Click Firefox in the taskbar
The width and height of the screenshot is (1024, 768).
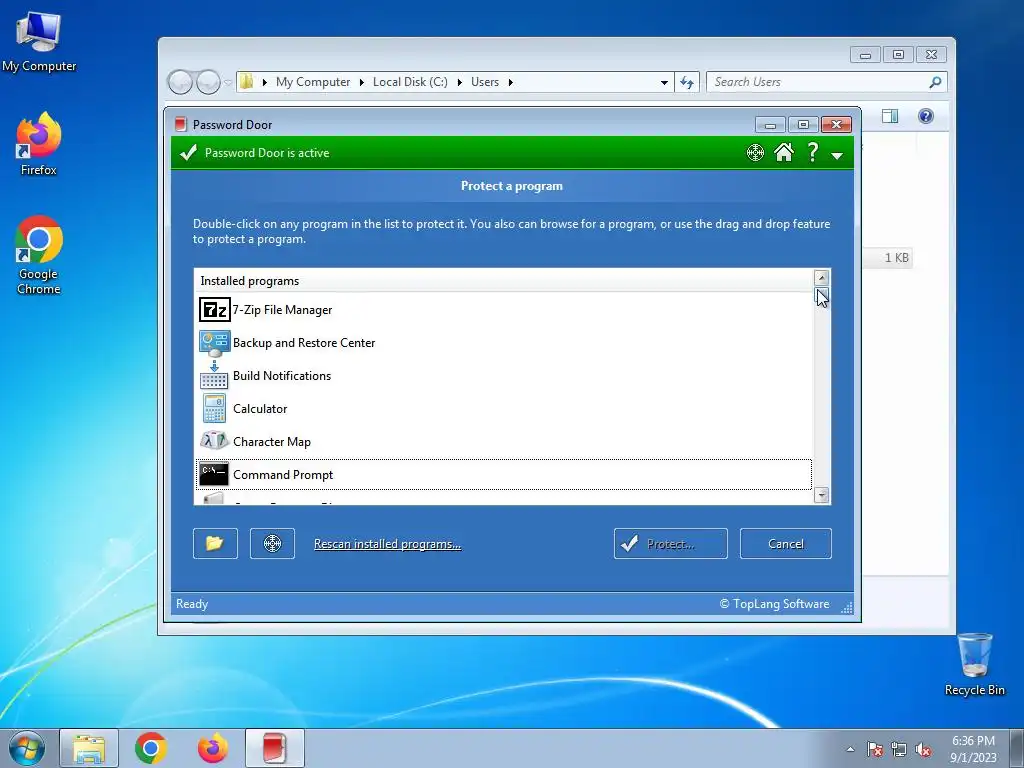click(213, 748)
